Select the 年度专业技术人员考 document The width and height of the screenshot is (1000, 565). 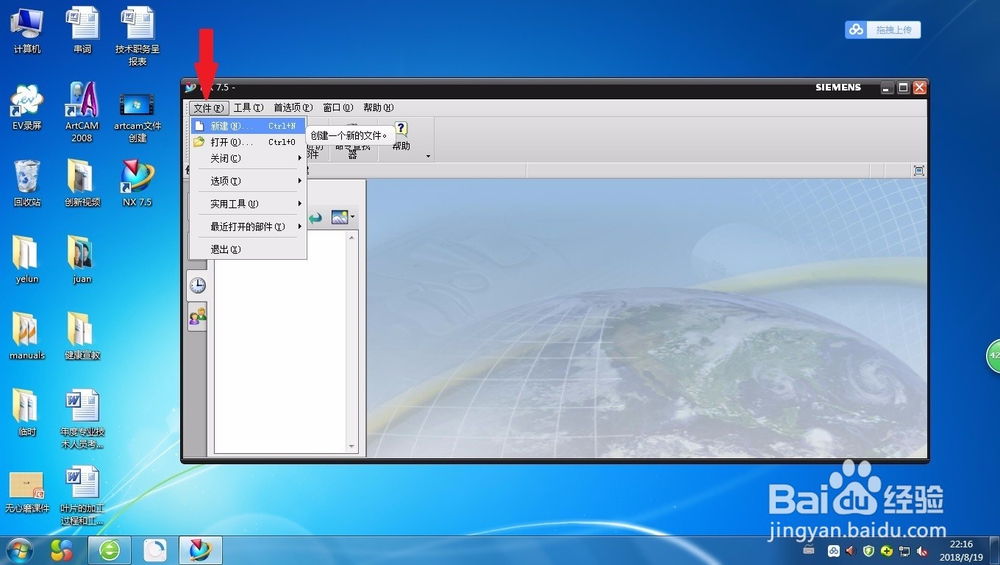(82, 419)
